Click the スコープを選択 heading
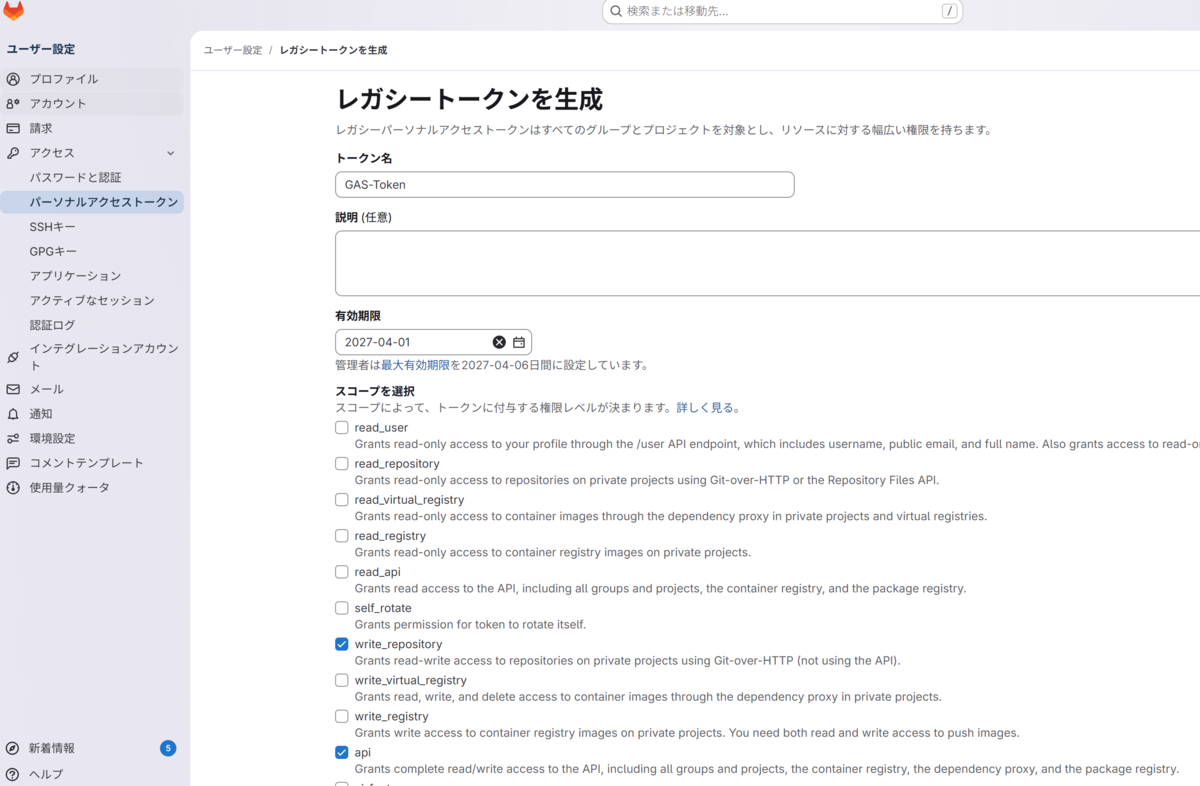The height and width of the screenshot is (786, 1200). (x=375, y=391)
